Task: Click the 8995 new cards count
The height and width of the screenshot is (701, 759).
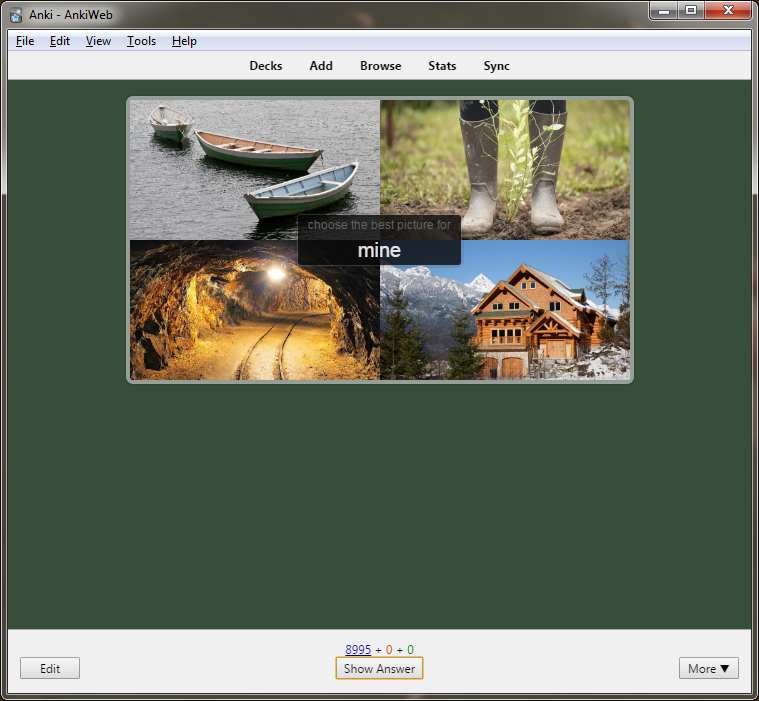Action: 358,650
